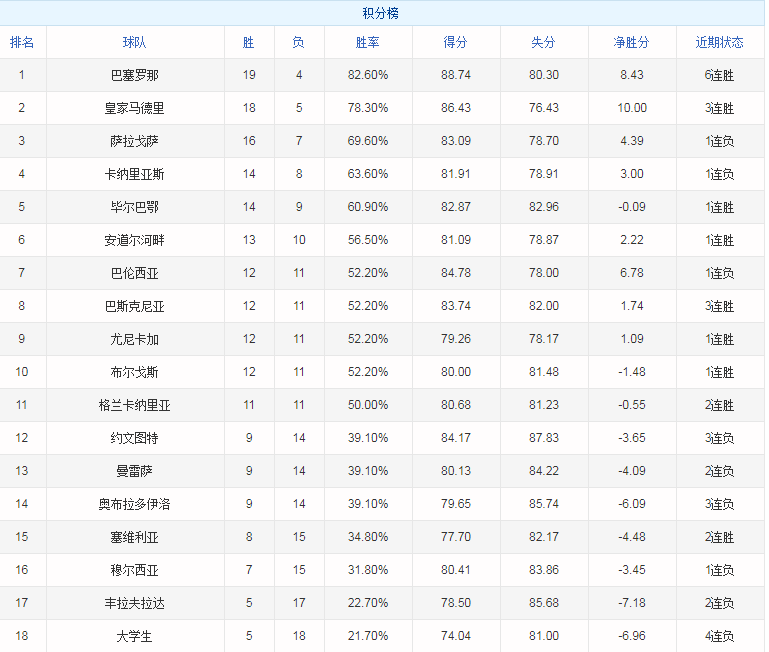The image size is (769, 652).
Task: Click points scored 79.65 for 奥布拉多伊洛
Action: pyautogui.click(x=456, y=503)
